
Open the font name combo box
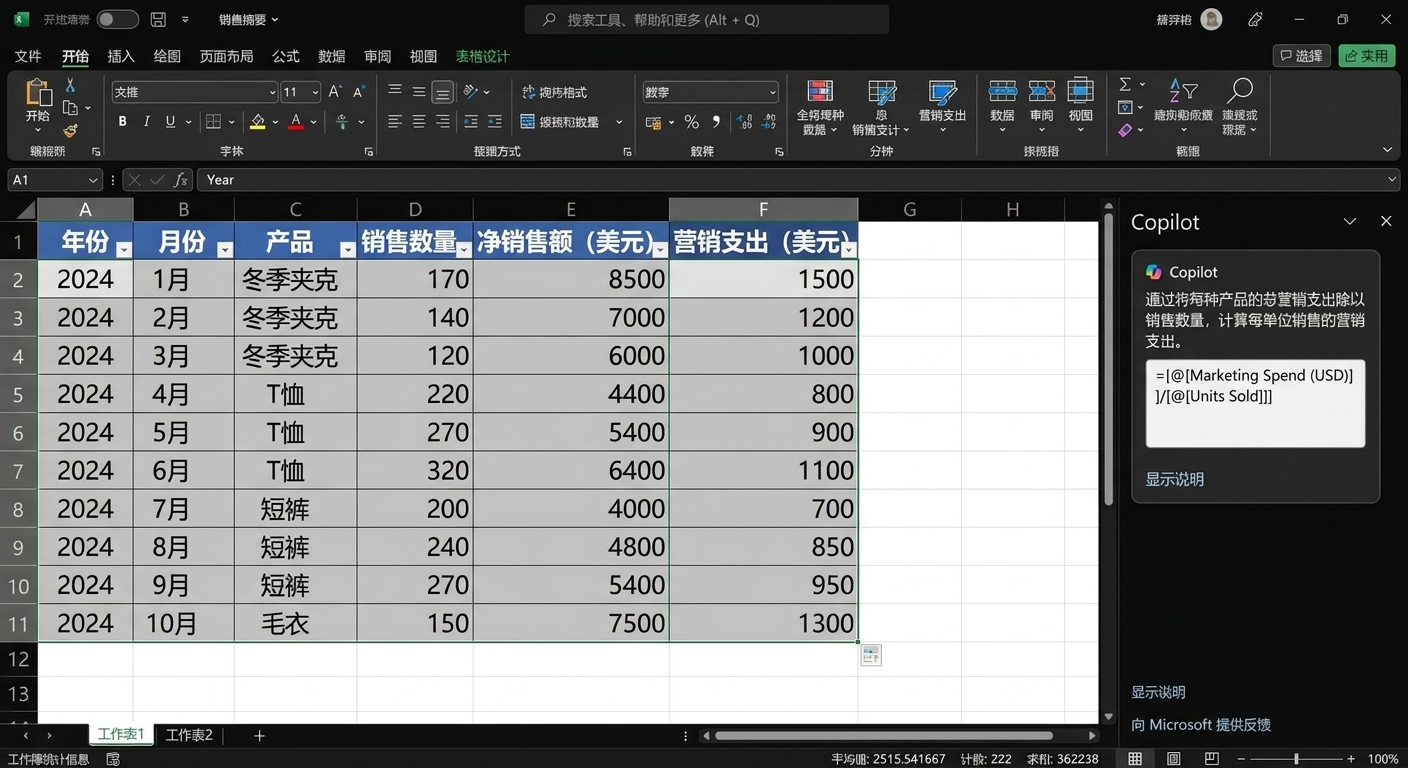pyautogui.click(x=194, y=92)
